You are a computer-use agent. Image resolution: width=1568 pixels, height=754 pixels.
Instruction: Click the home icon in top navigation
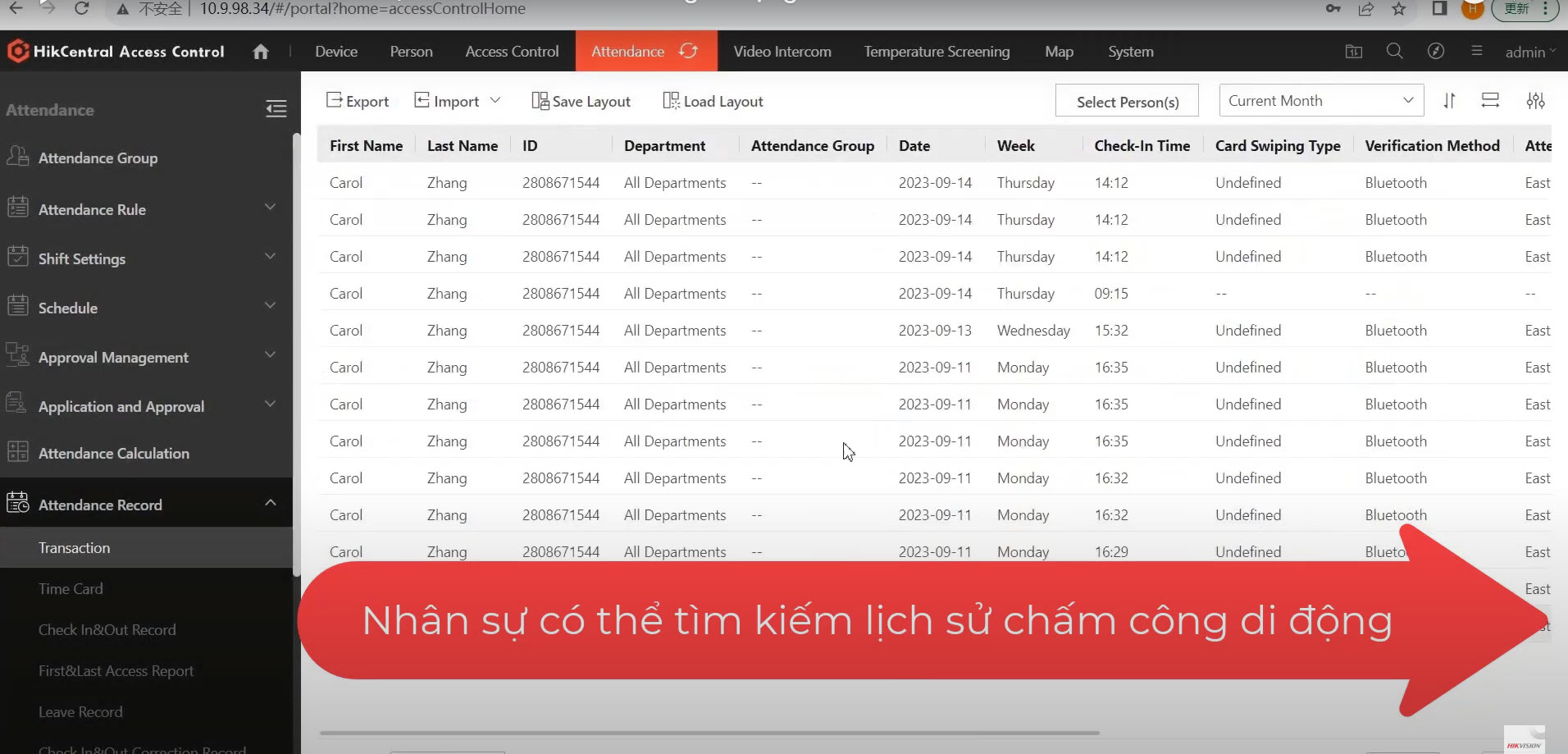click(x=261, y=52)
